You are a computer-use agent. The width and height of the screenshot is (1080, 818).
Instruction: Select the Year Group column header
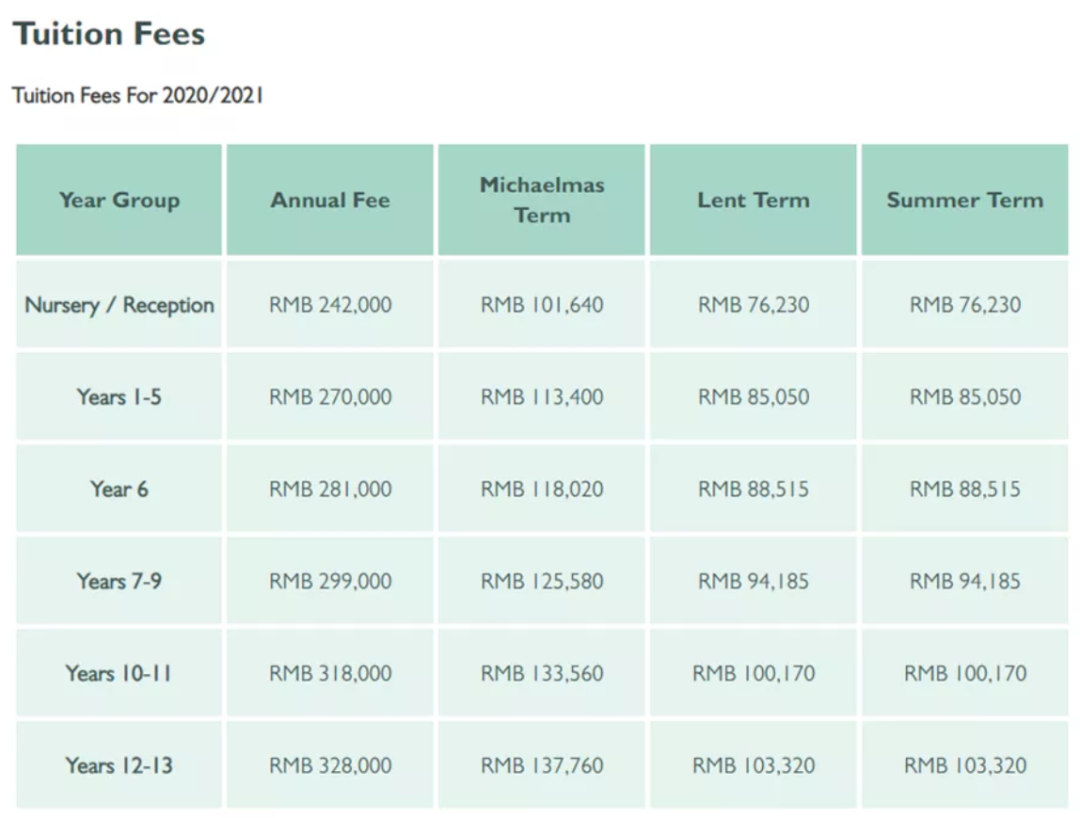(x=119, y=200)
